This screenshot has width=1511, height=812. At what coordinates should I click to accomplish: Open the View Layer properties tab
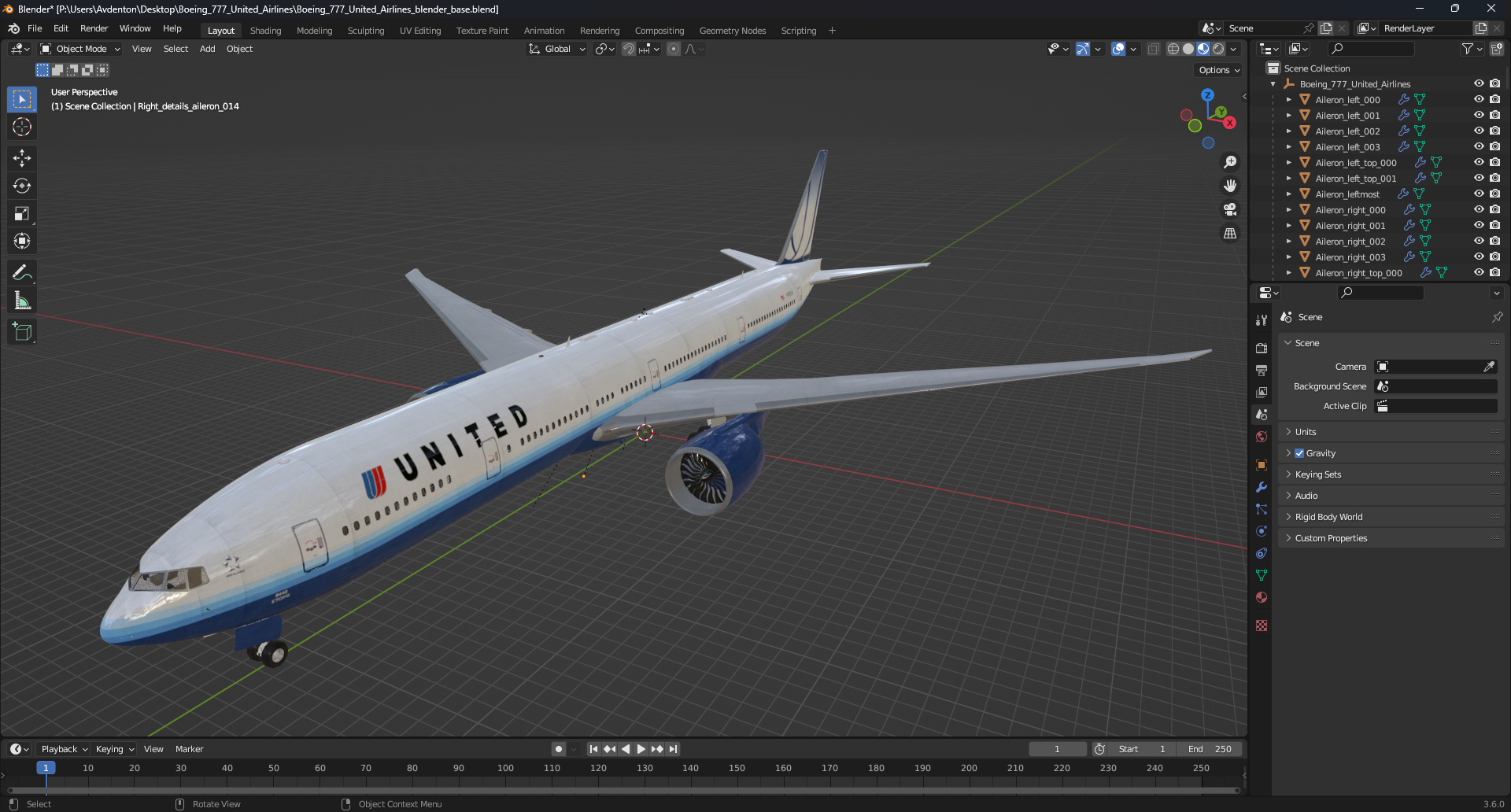pos(1262,392)
